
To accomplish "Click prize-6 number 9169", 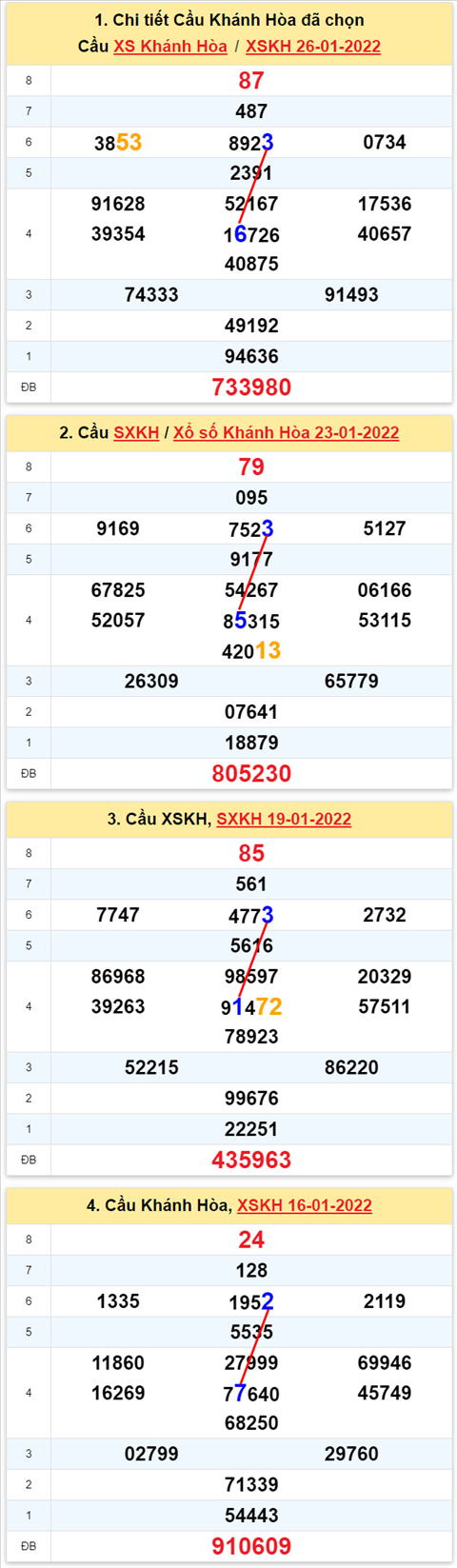I will click(x=118, y=529).
